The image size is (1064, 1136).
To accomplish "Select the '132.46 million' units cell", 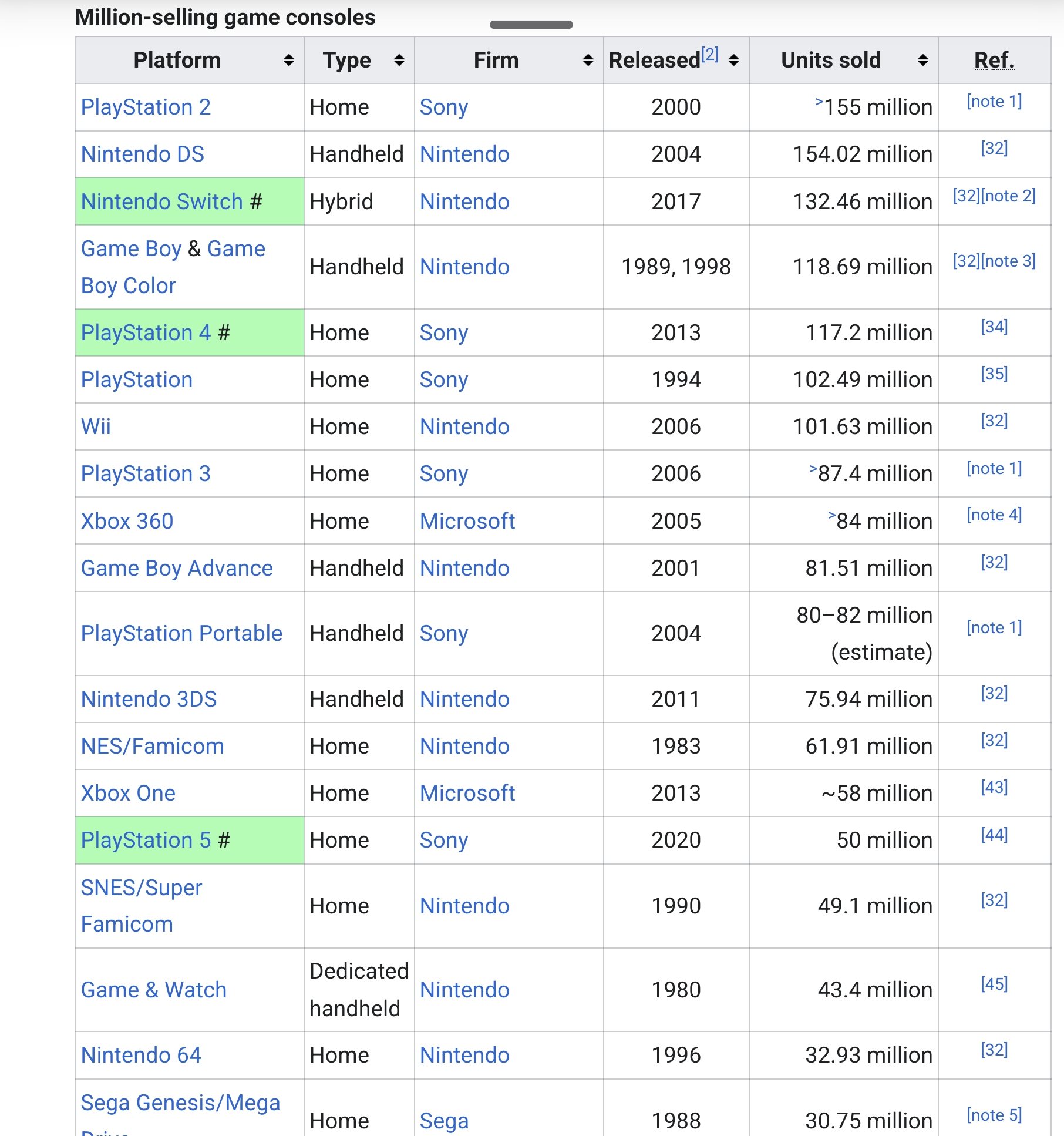I will (843, 201).
